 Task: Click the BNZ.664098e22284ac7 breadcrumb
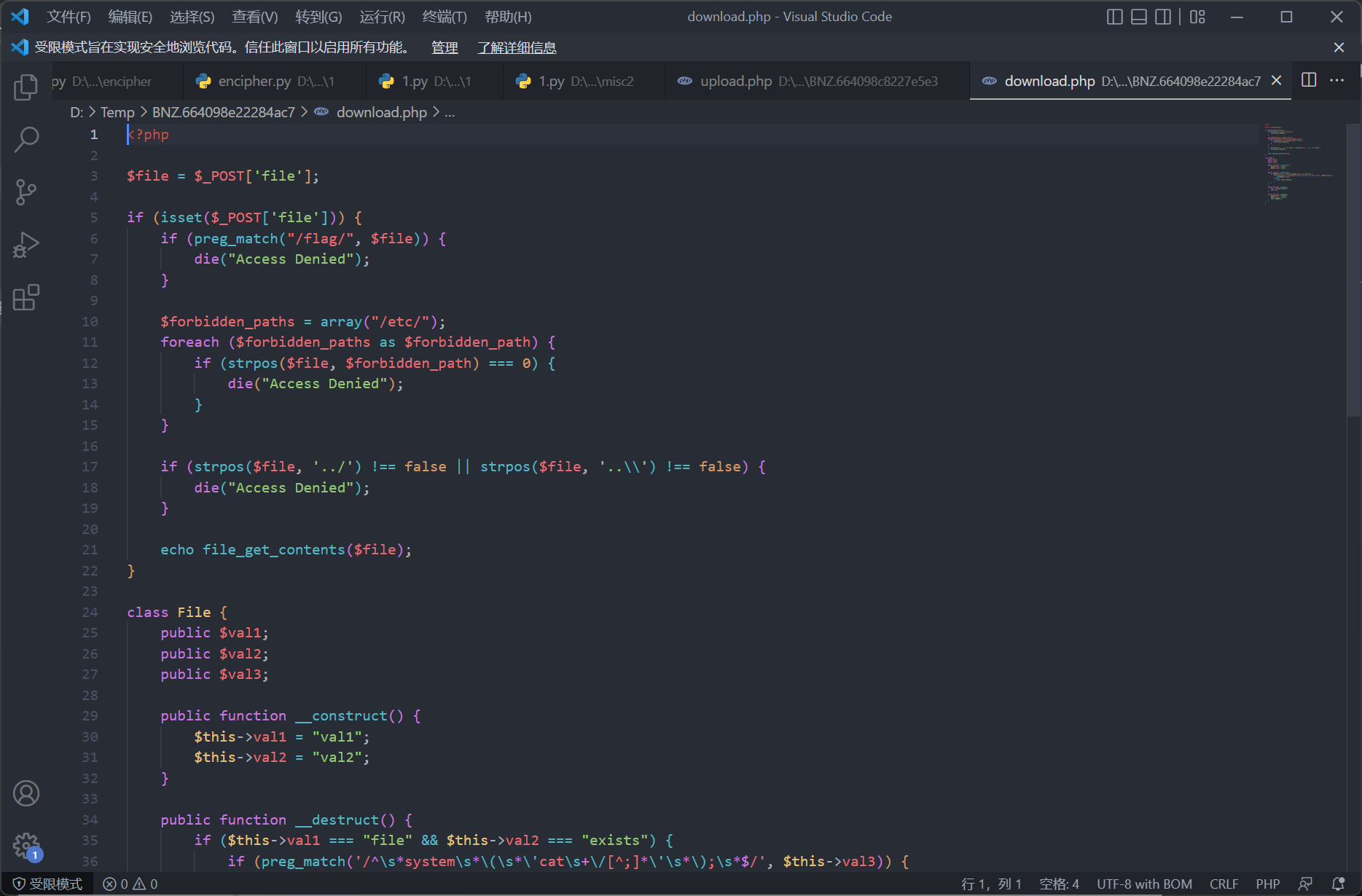point(223,112)
